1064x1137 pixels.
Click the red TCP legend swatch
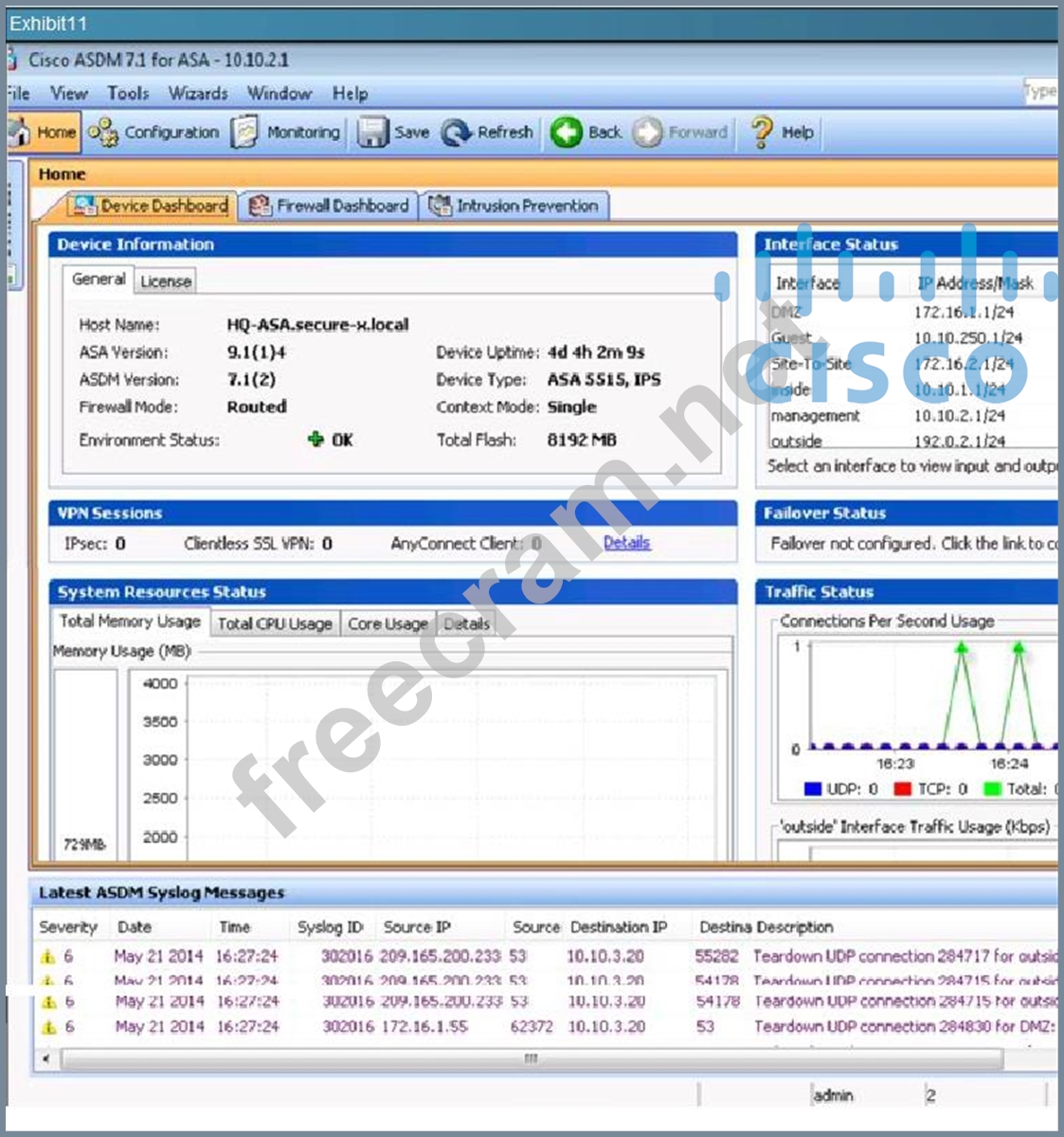pyautogui.click(x=902, y=788)
